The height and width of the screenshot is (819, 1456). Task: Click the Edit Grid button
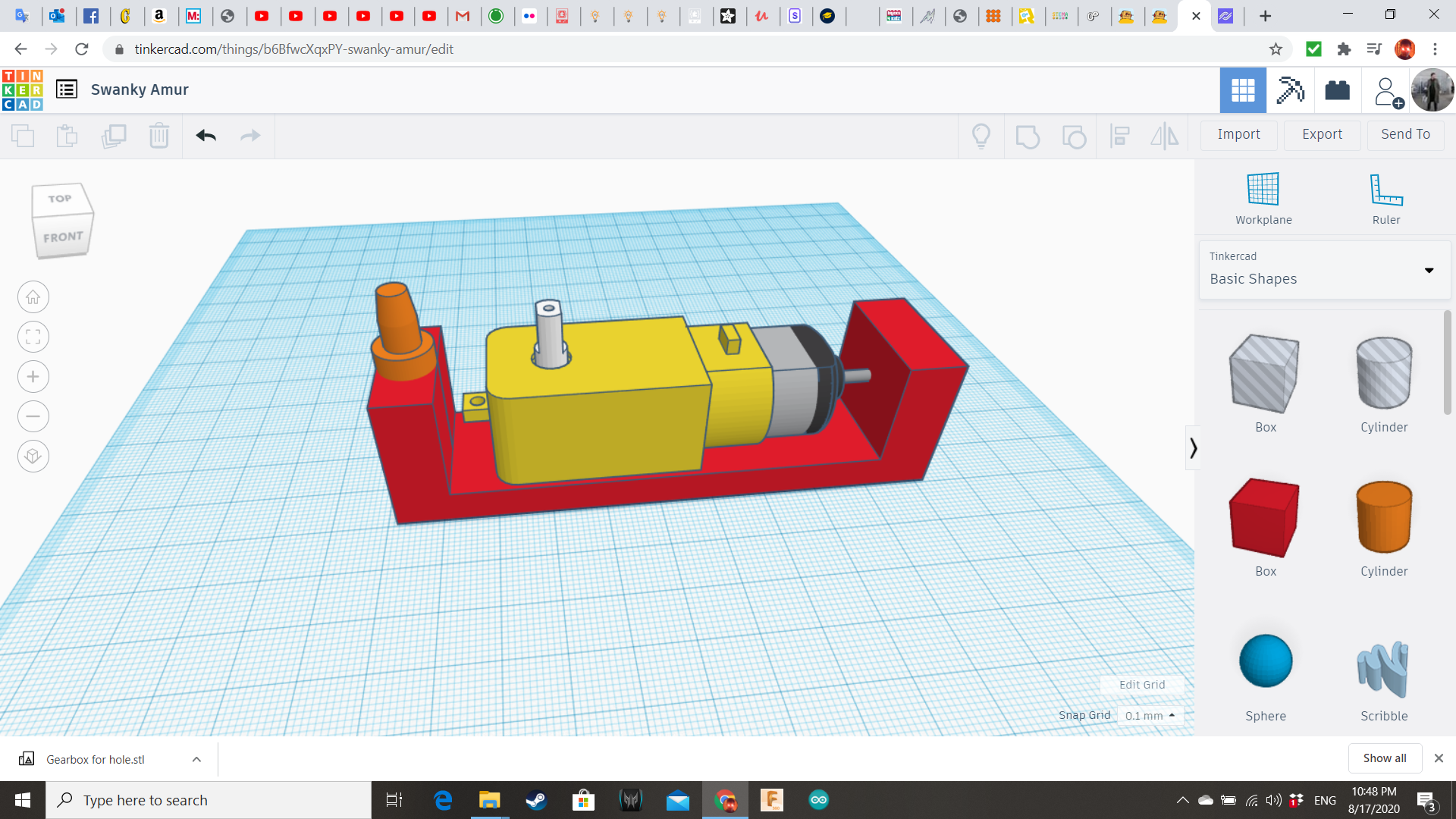coord(1142,684)
